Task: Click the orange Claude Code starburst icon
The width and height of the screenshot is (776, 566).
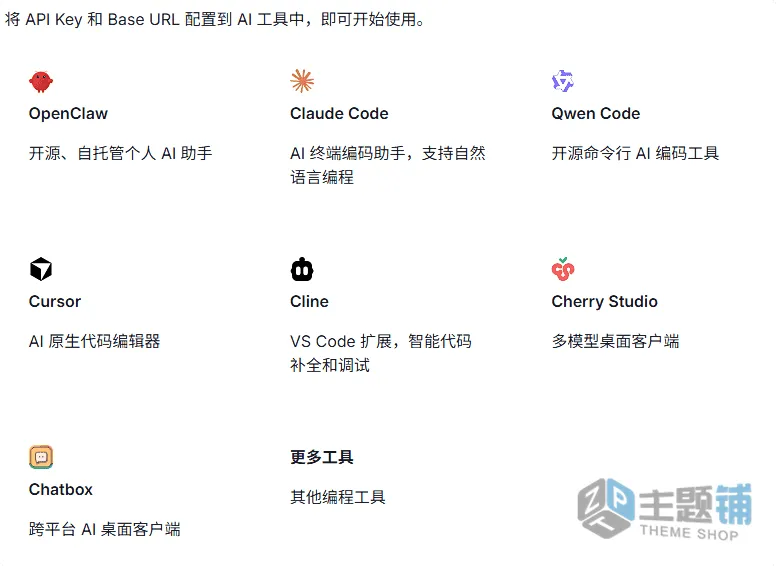Action: coord(302,81)
